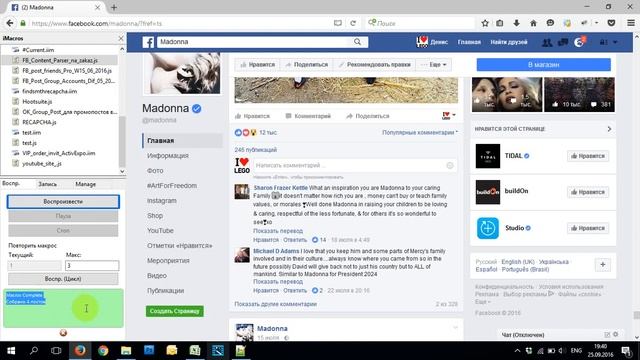This screenshot has width=640, height=360.
Task: Open Windows Start menu
Action: [x=11, y=351]
